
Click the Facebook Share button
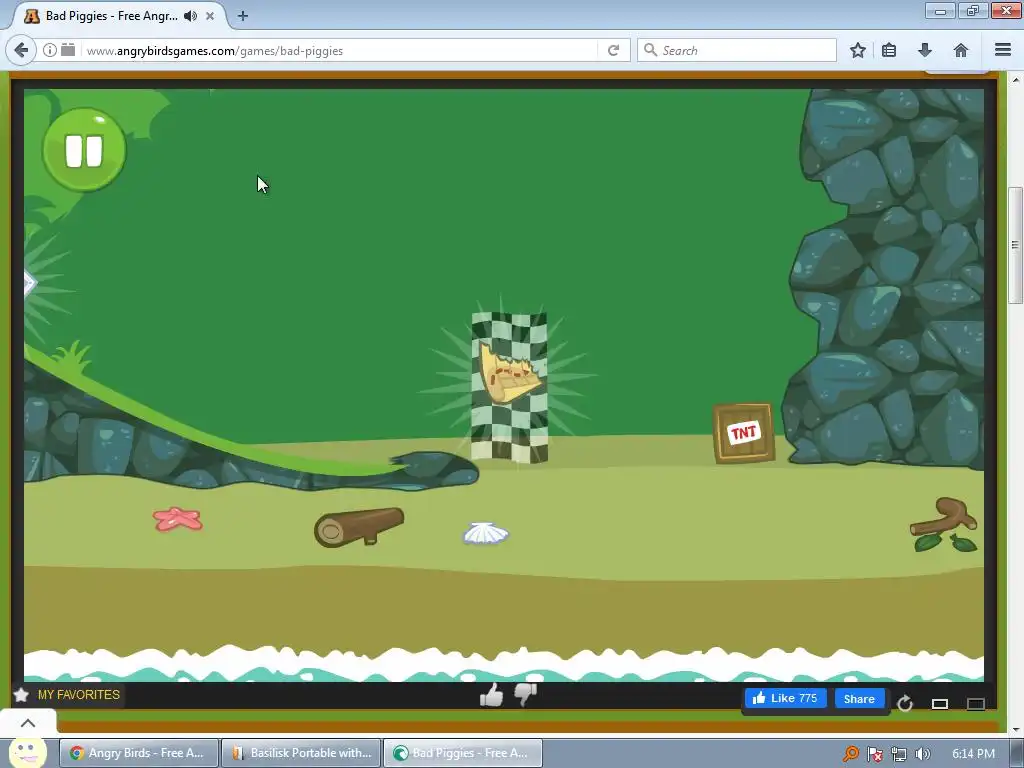(859, 699)
